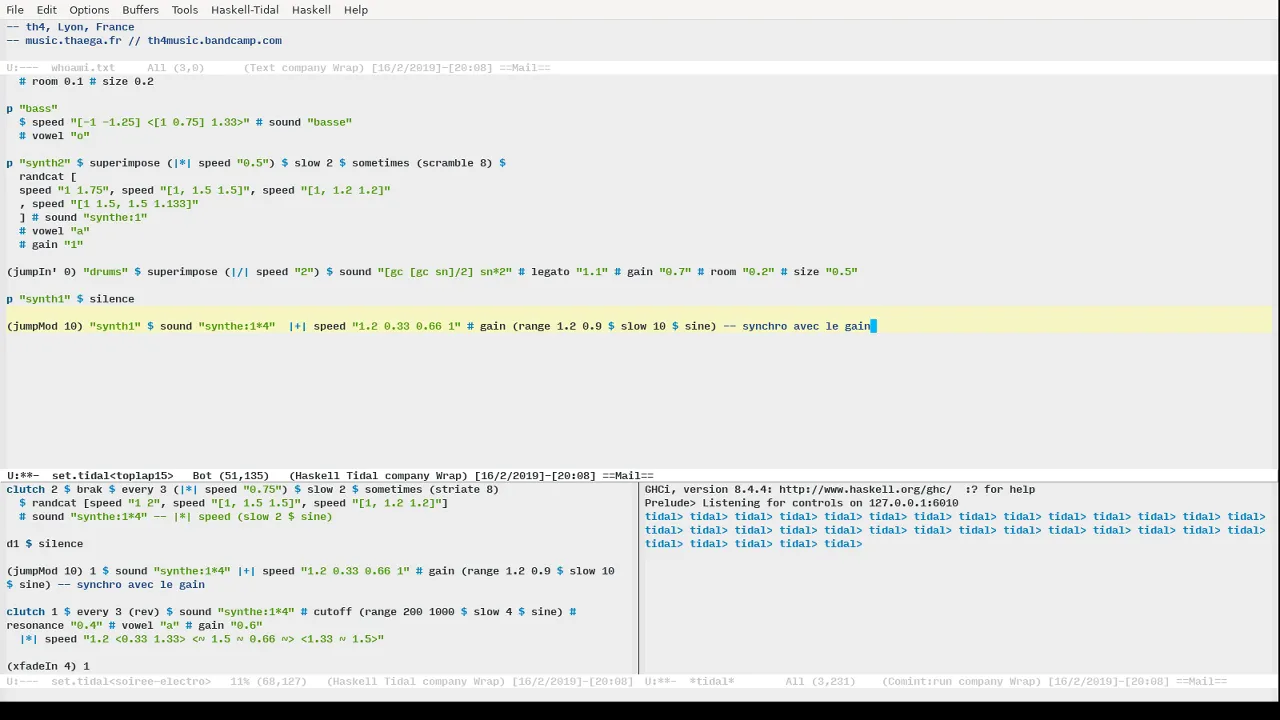This screenshot has height=720, width=1280.
Task: Open the File menu
Action: tap(15, 10)
